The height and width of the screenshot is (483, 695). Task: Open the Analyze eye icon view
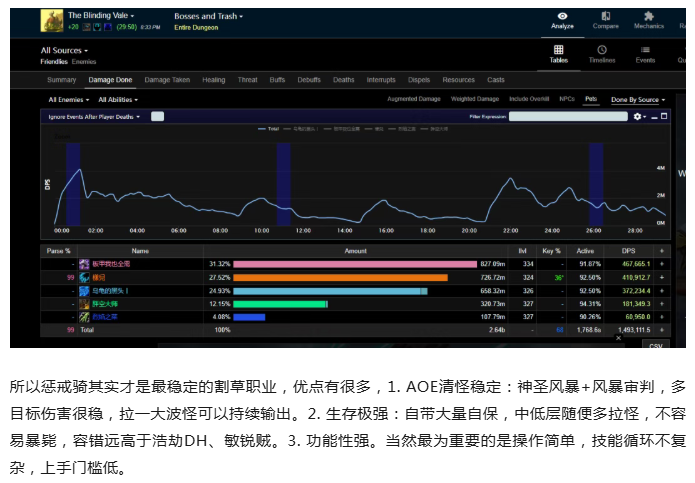[562, 16]
